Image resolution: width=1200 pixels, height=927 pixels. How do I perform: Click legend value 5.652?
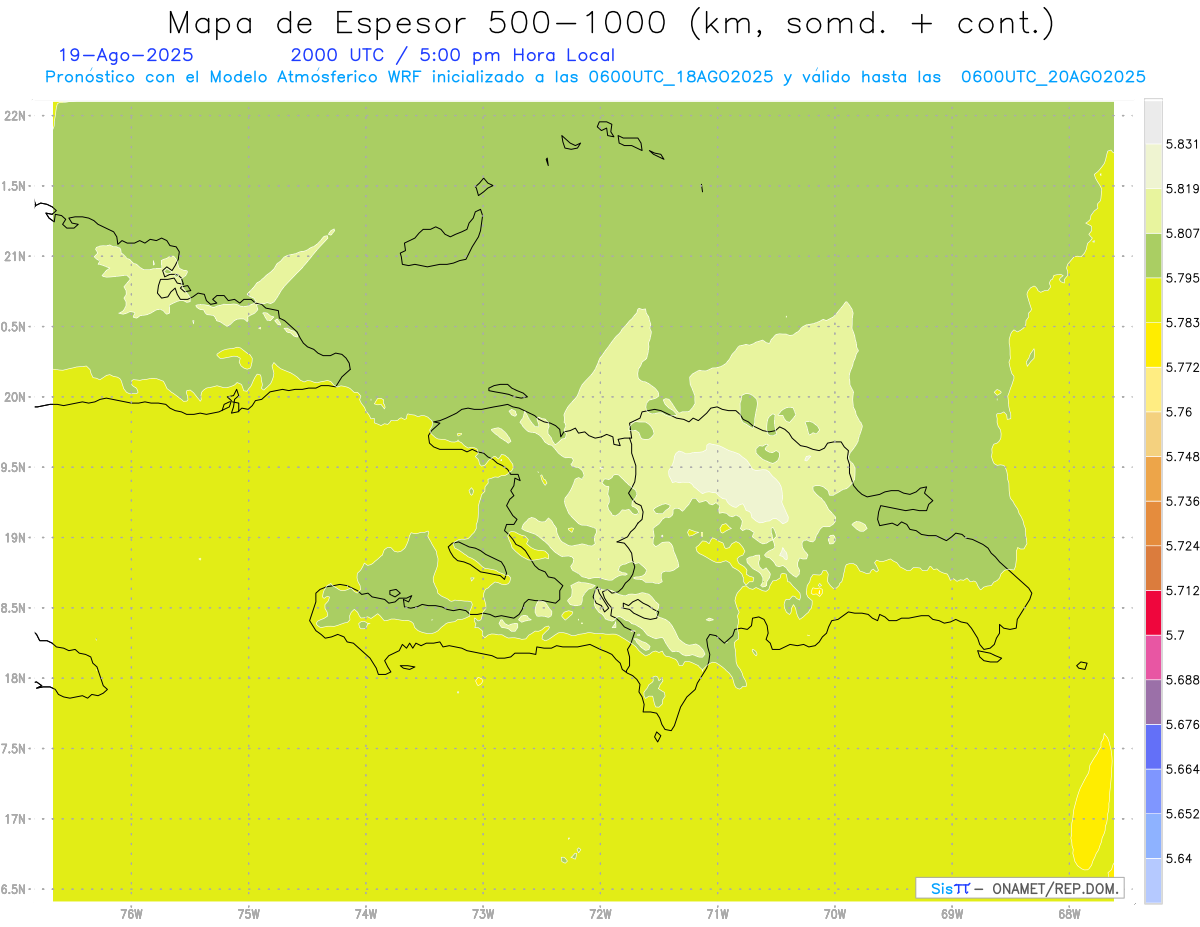tap(1182, 814)
